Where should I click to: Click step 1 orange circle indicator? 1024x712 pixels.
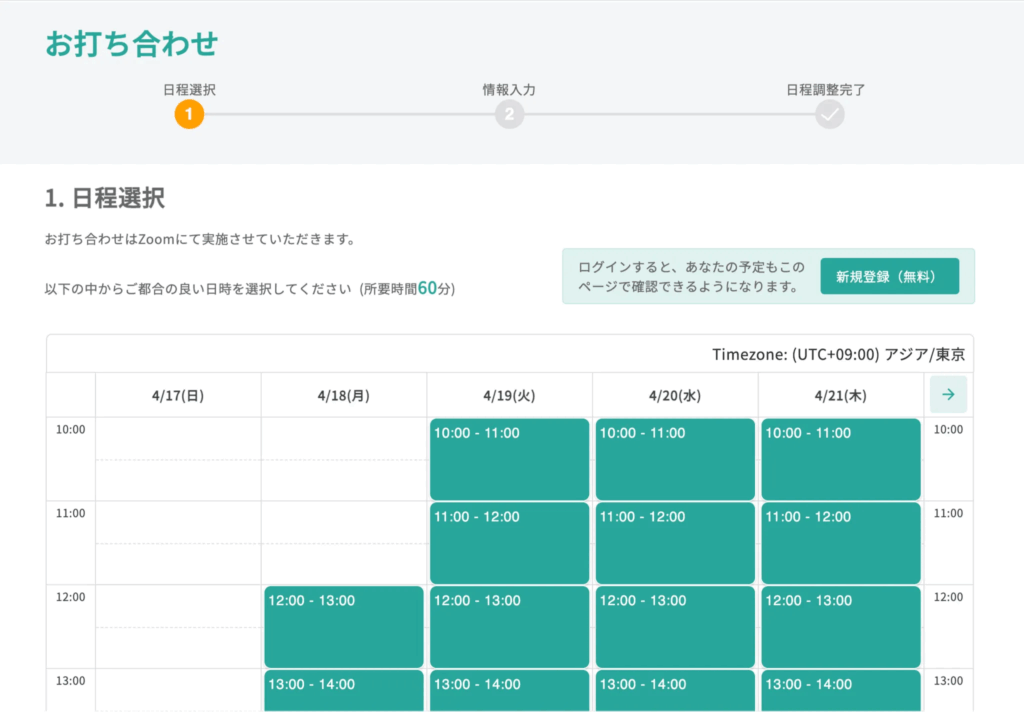(189, 115)
